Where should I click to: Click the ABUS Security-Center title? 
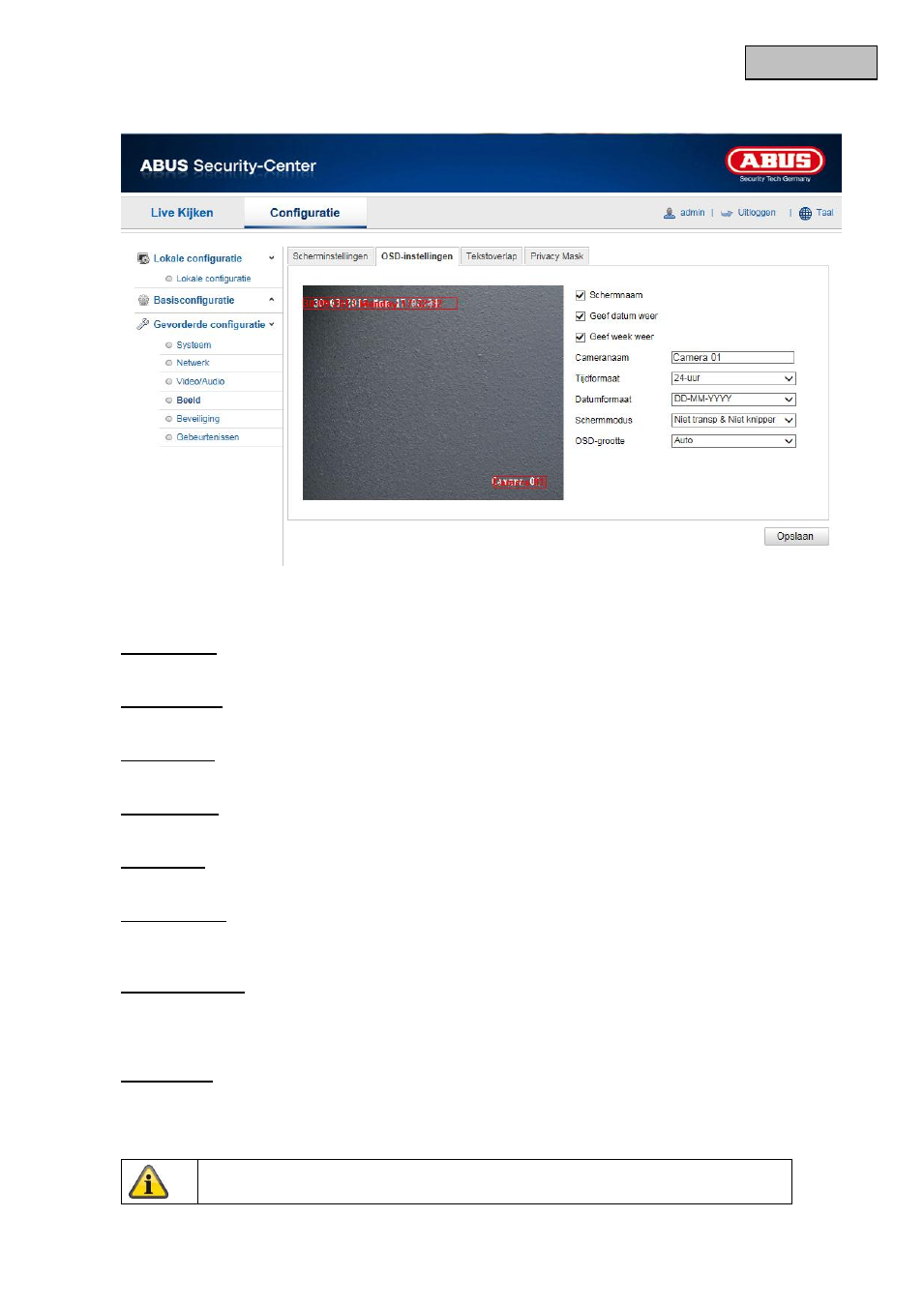click(228, 165)
